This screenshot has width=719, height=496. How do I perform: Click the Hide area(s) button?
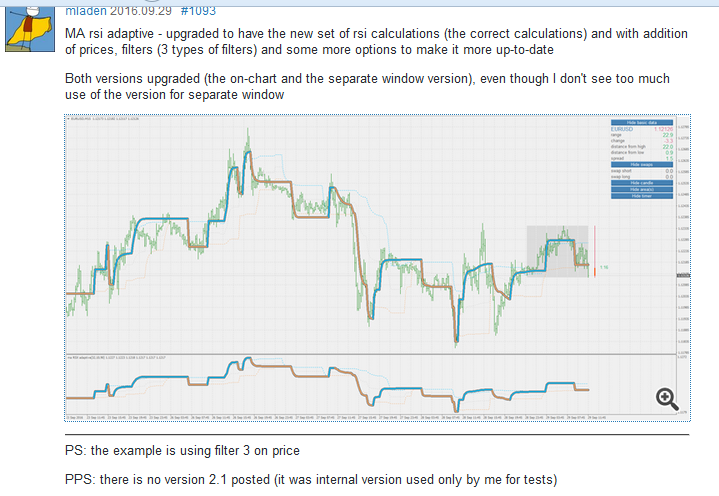(640, 190)
